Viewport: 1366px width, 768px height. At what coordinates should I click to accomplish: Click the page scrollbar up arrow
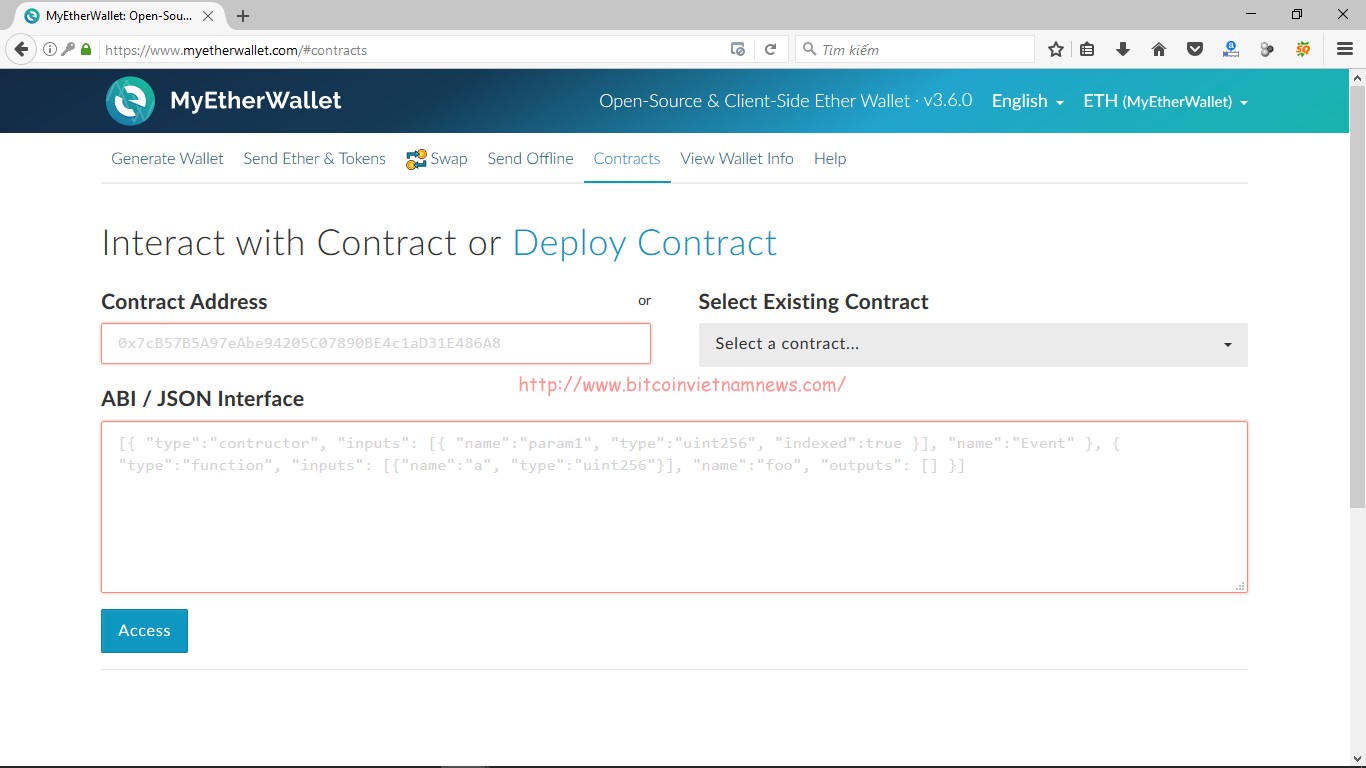(1357, 77)
